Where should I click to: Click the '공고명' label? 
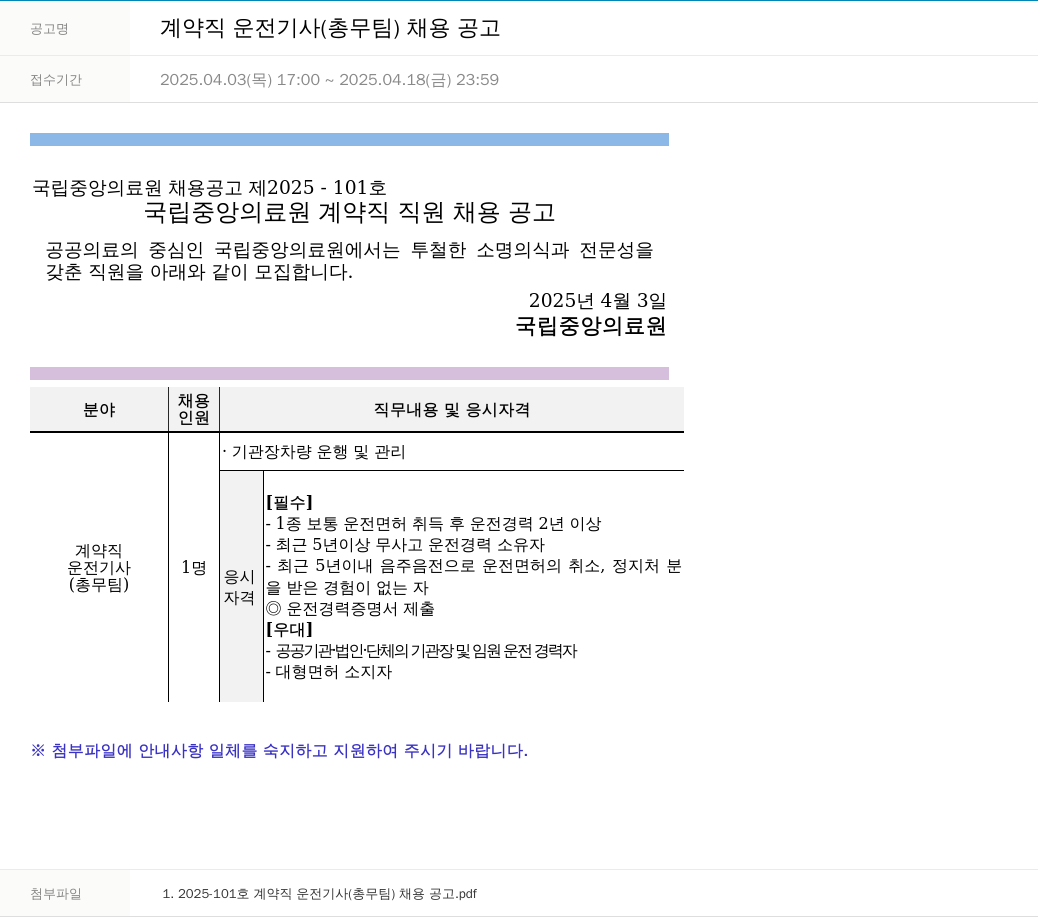pyautogui.click(x=49, y=29)
